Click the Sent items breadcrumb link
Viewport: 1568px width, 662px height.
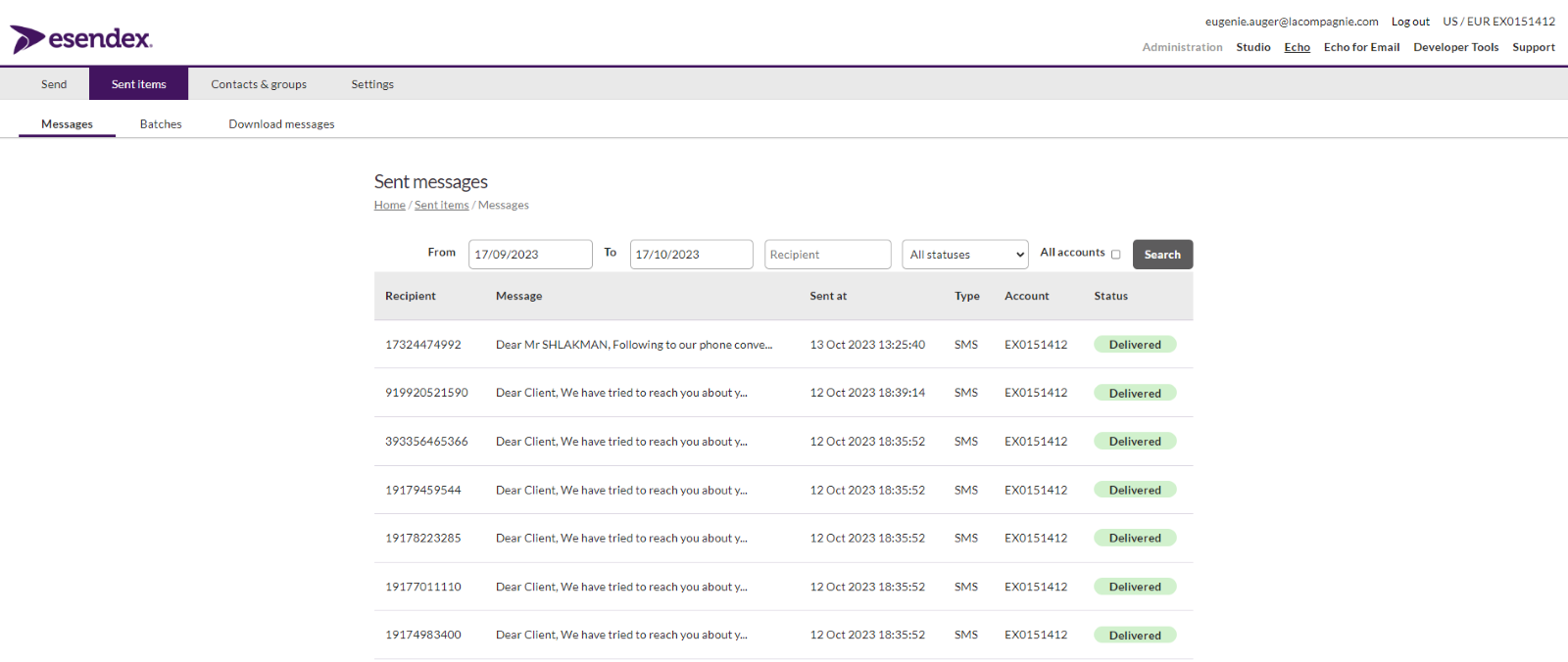441,205
